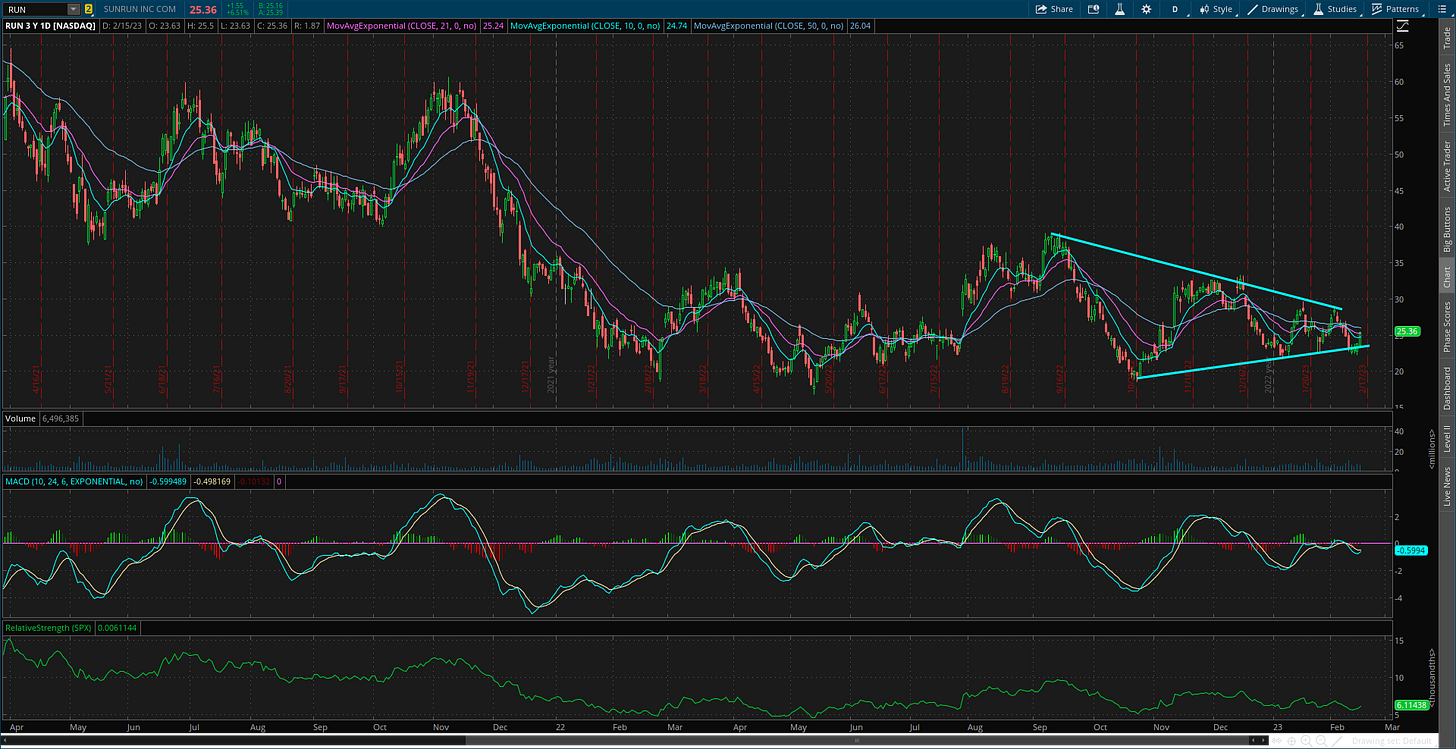Open the Active Trader side tab
The image size is (1456, 749).
point(1446,166)
